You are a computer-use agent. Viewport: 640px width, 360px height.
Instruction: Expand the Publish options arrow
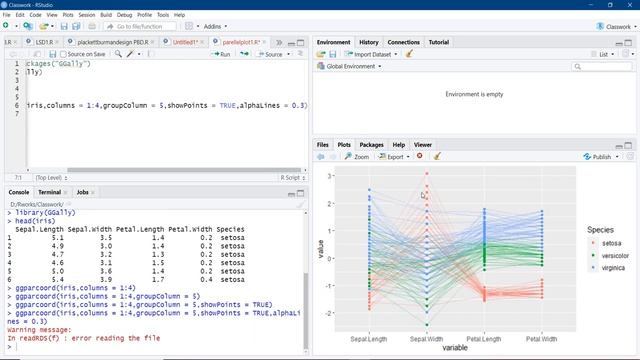[x=617, y=157]
